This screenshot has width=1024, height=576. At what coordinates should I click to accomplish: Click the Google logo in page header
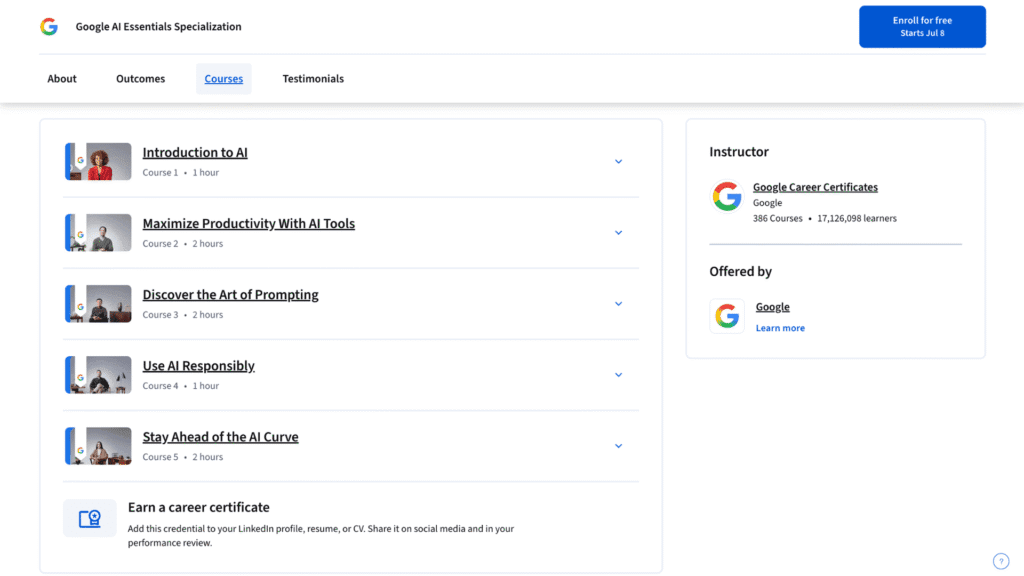49,26
